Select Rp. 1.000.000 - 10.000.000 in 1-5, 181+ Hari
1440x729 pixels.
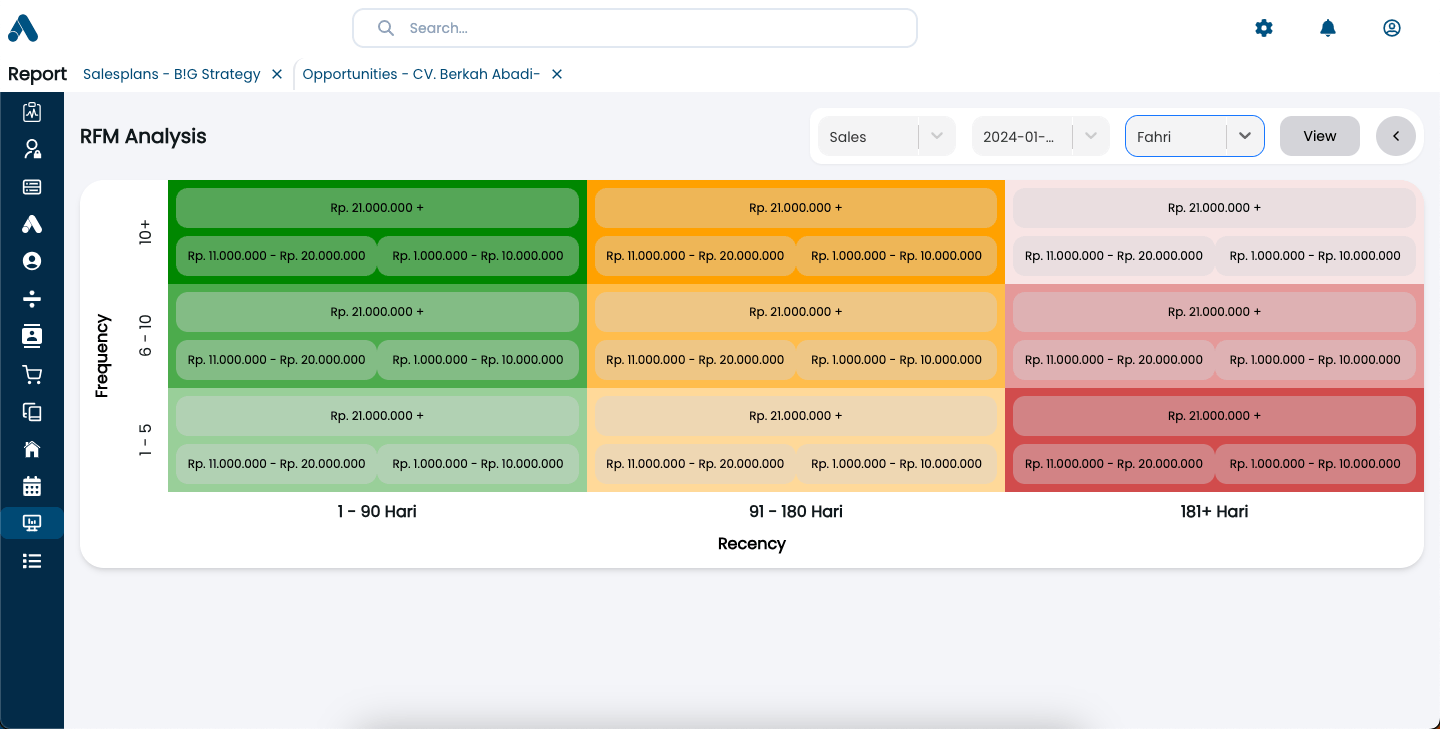tap(1315, 464)
